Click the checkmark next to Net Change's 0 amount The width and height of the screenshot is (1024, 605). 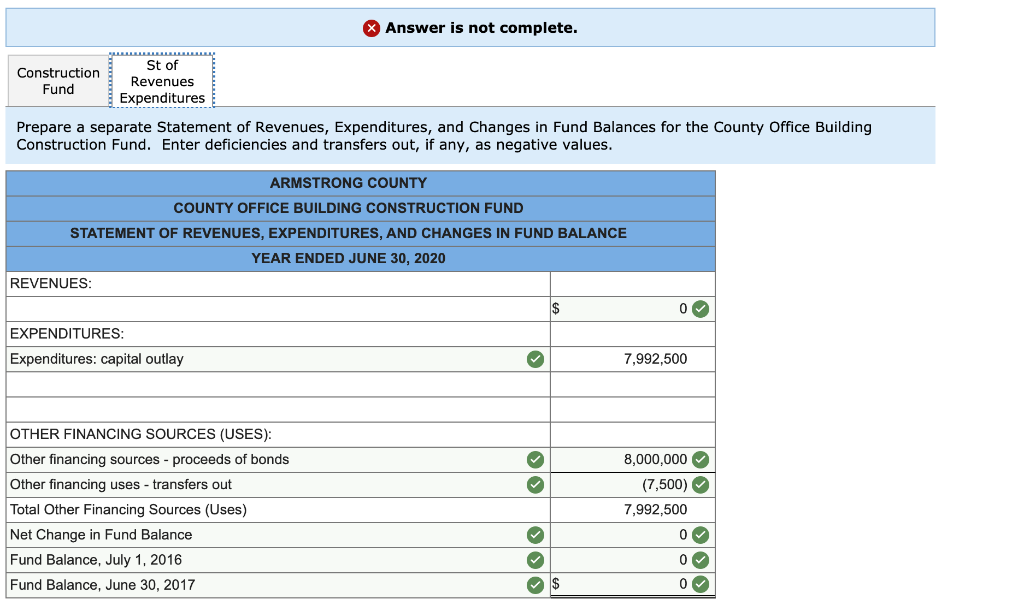coord(699,535)
